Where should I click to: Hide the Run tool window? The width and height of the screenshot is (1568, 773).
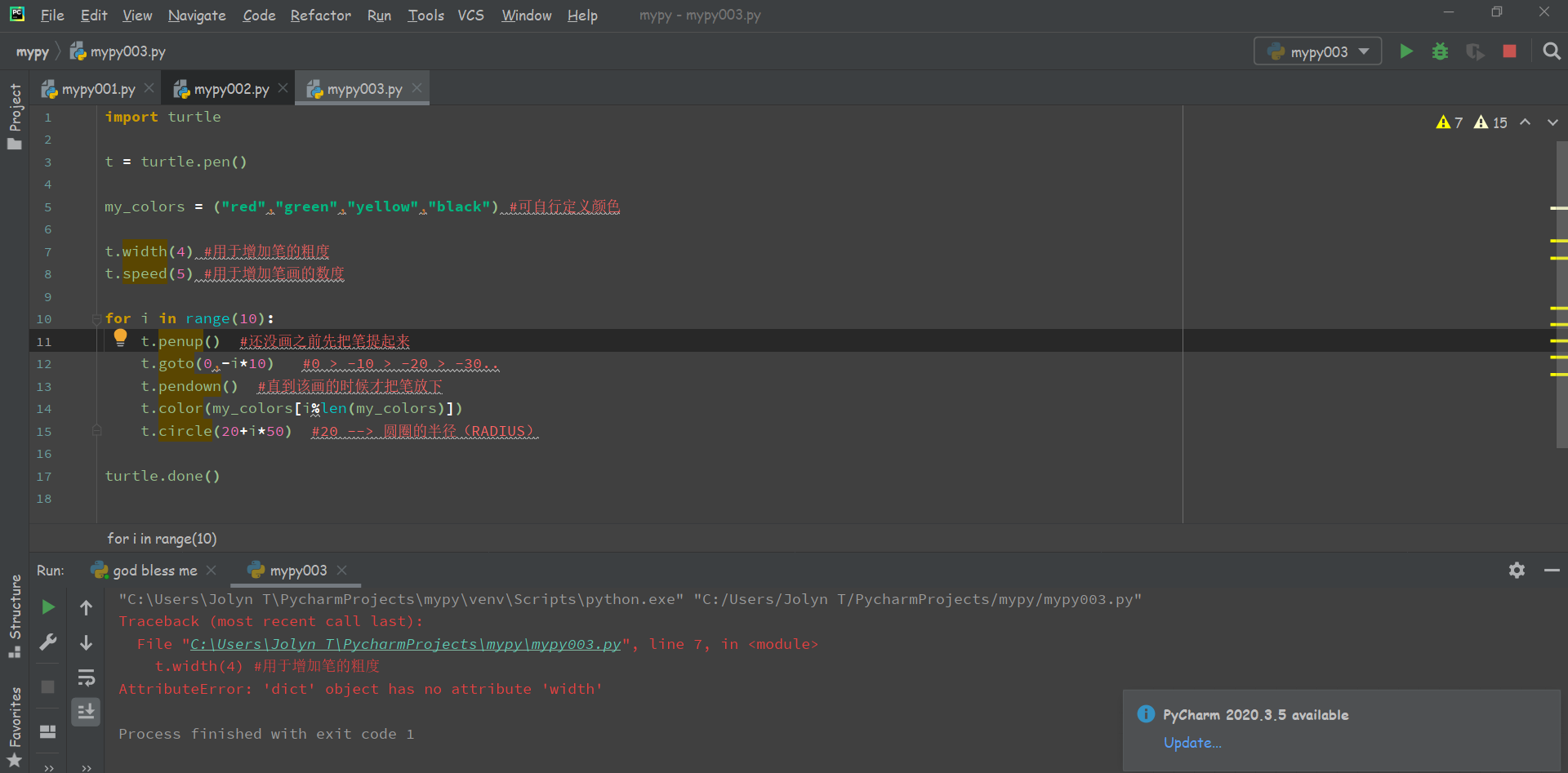(1552, 571)
